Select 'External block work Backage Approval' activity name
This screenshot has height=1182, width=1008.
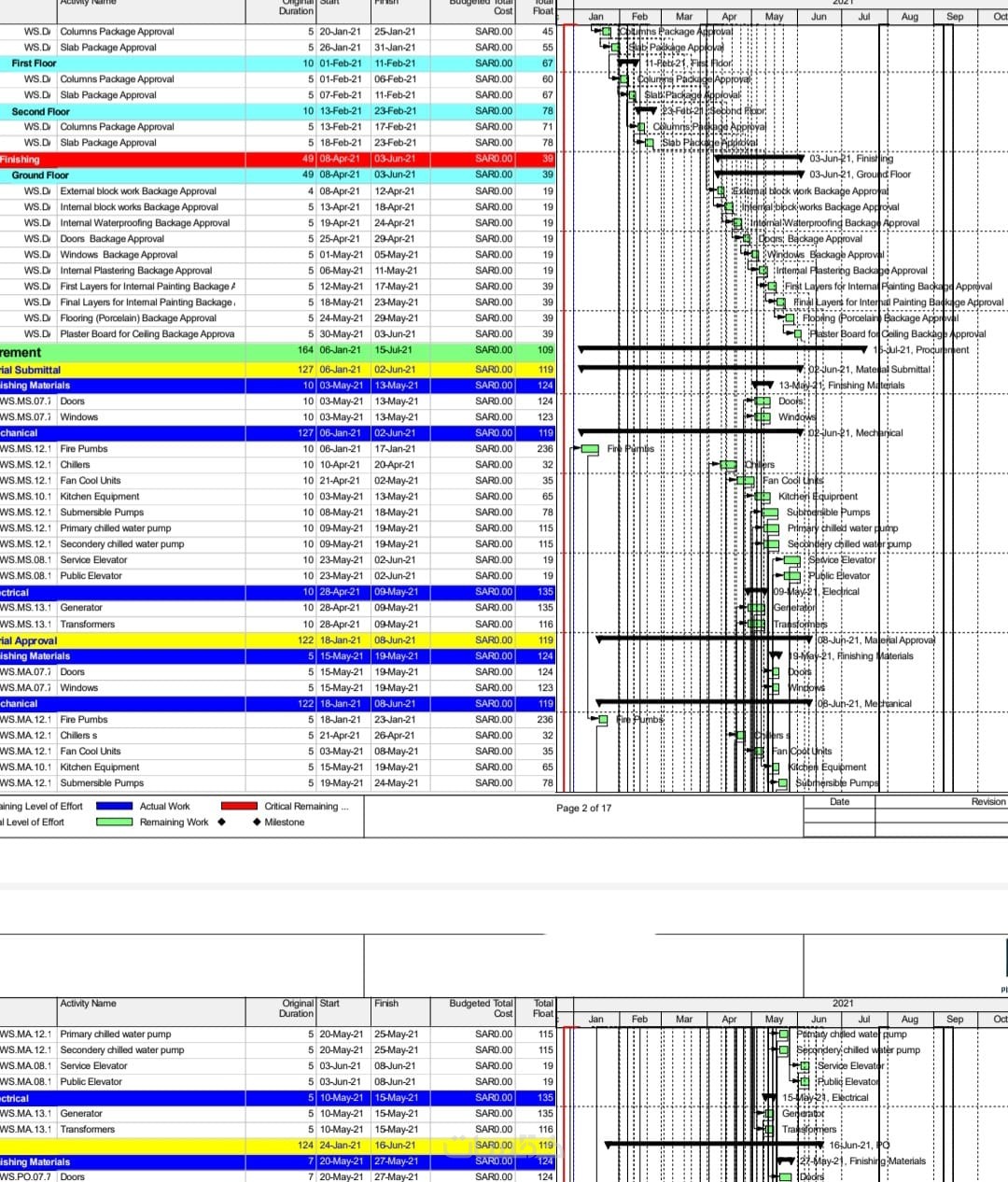pyautogui.click(x=138, y=191)
